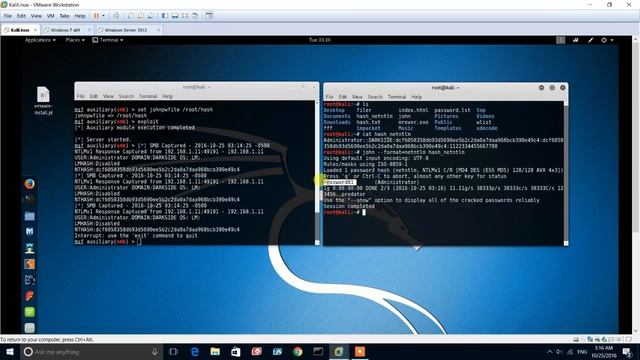Click the VMware Workstation taskbar icon

339,351
